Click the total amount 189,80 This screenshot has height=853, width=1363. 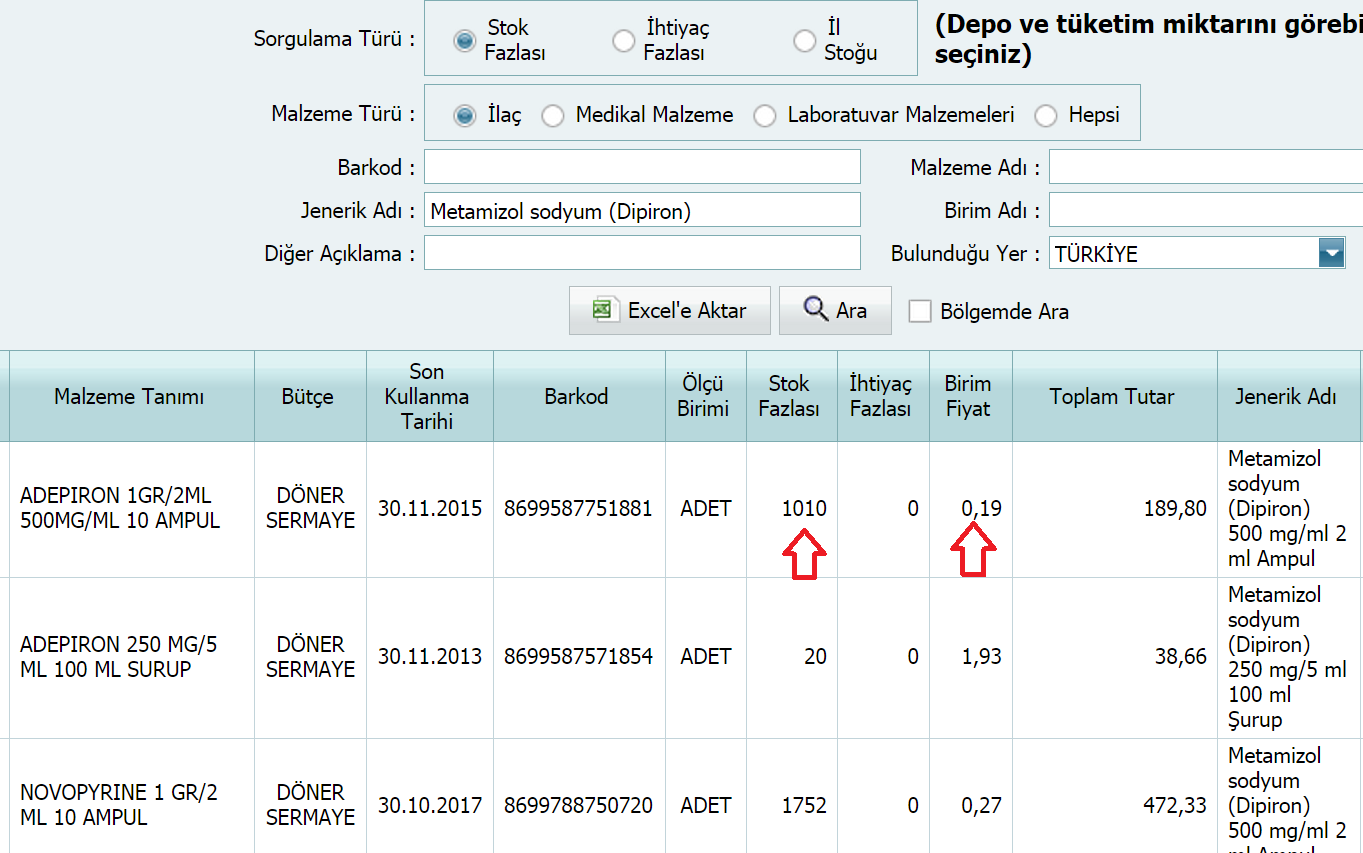pos(1175,508)
